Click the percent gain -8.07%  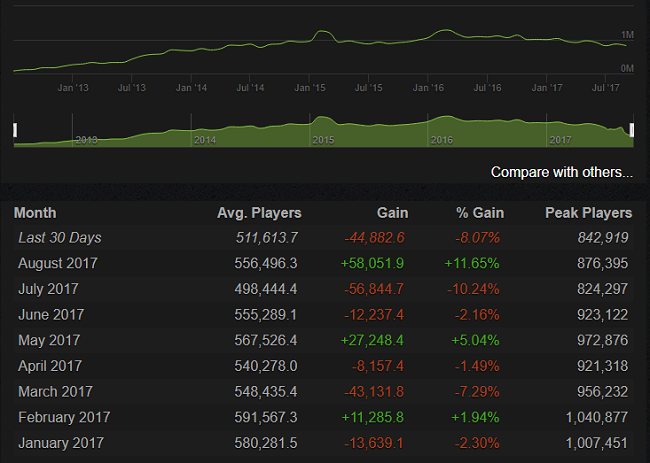click(x=478, y=238)
